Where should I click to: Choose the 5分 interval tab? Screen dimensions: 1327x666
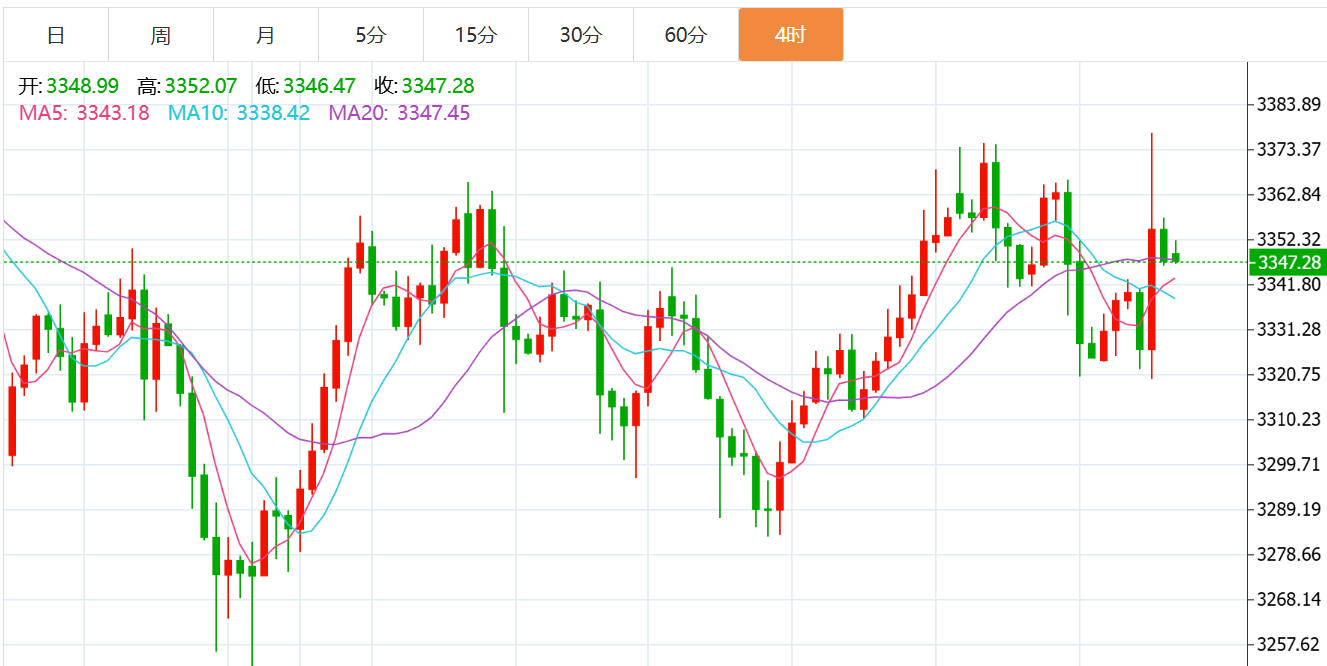[x=371, y=35]
